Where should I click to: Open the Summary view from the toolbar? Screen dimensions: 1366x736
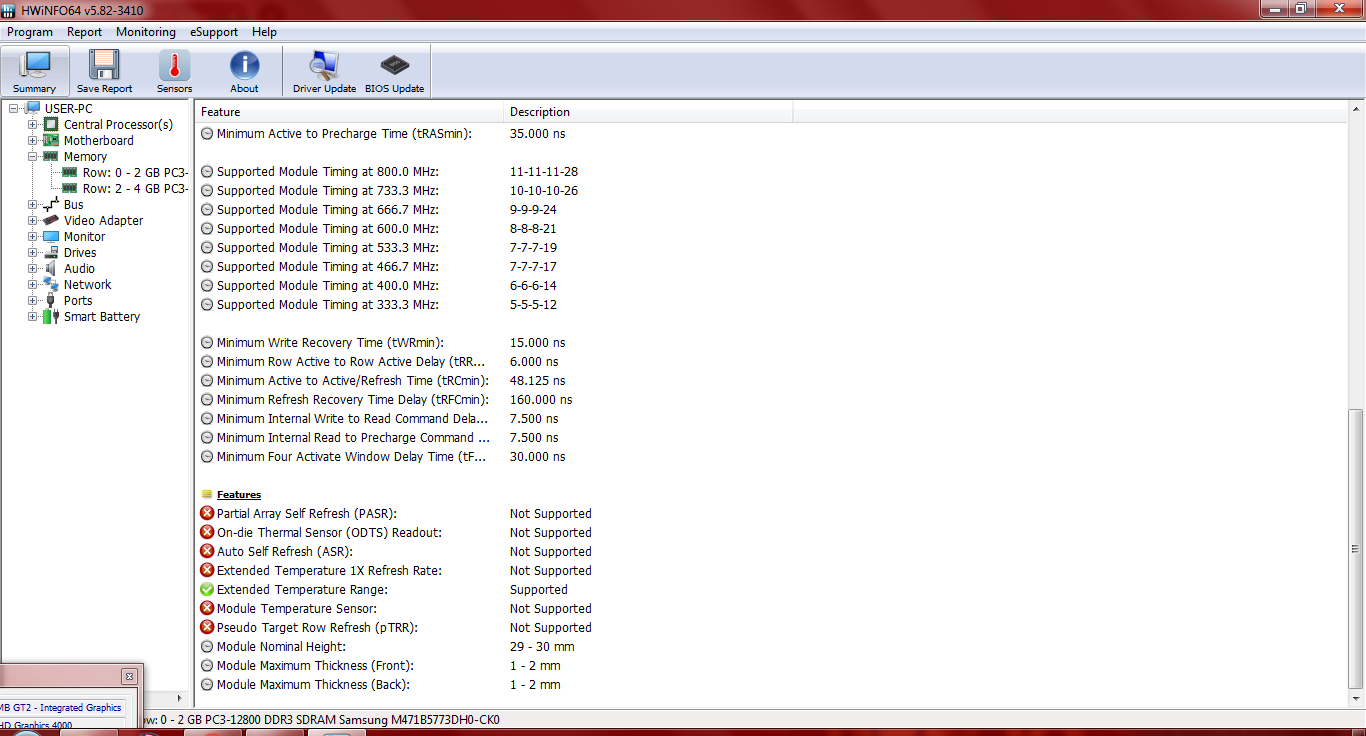[x=35, y=71]
